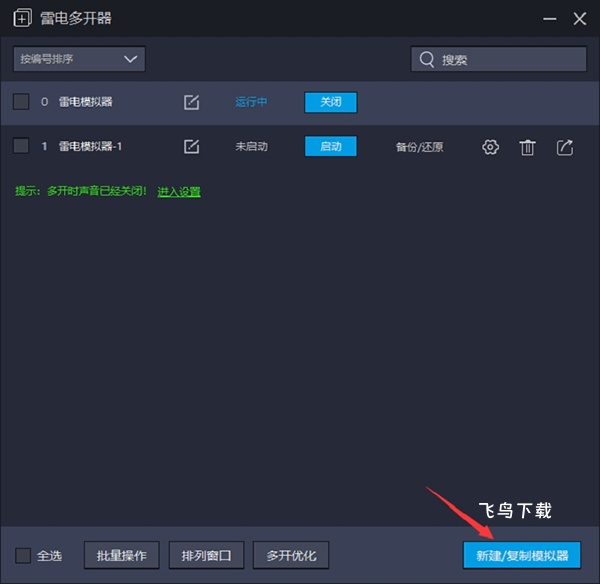Open 备份/还原 for 雷电模拟器-1

(x=419, y=147)
